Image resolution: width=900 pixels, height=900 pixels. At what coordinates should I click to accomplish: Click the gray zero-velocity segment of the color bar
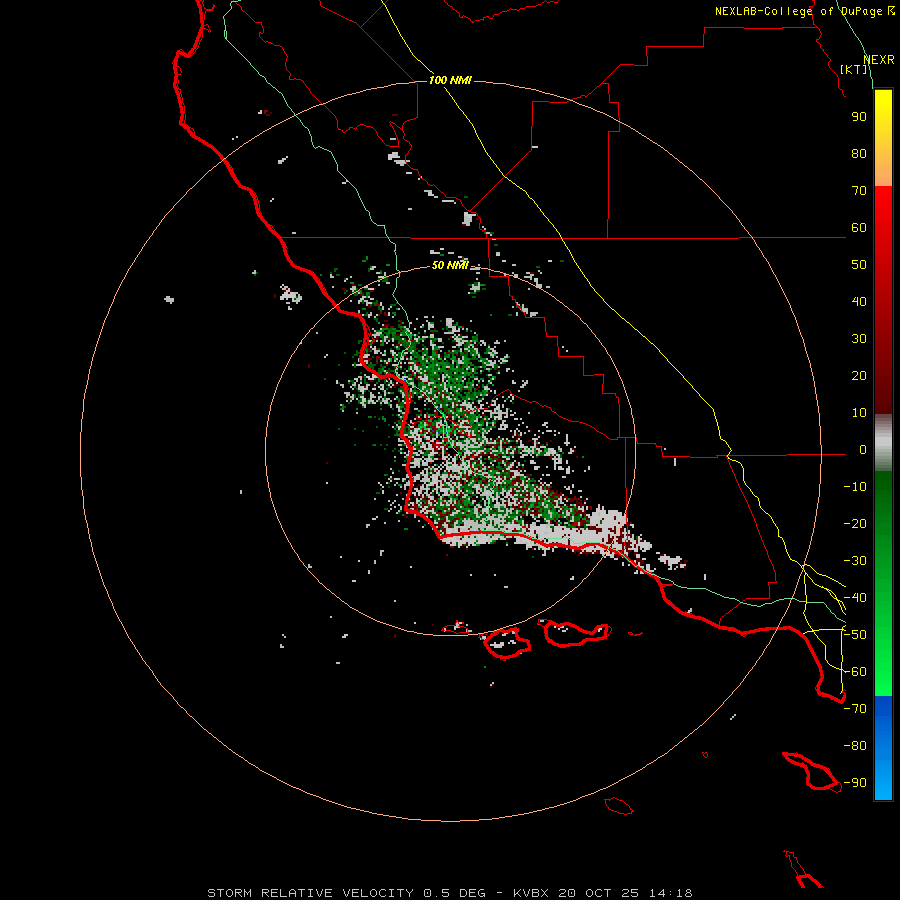tap(883, 443)
